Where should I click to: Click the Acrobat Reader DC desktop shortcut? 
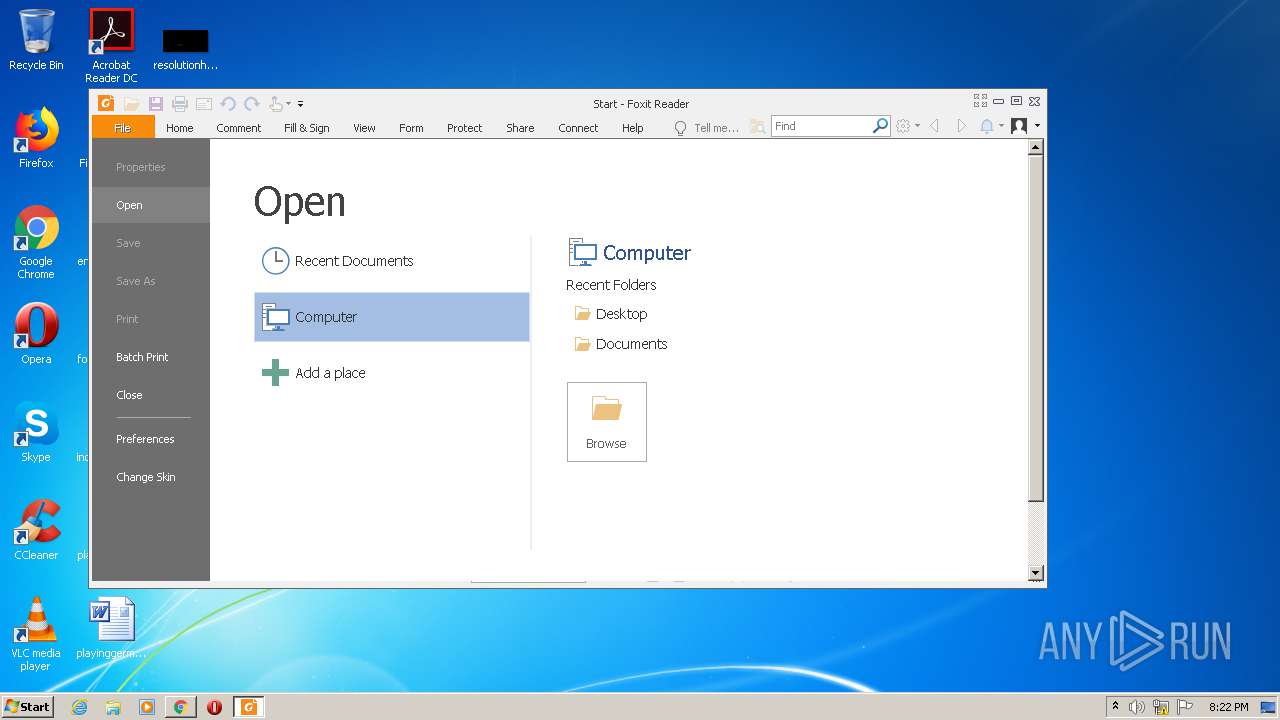[x=111, y=46]
